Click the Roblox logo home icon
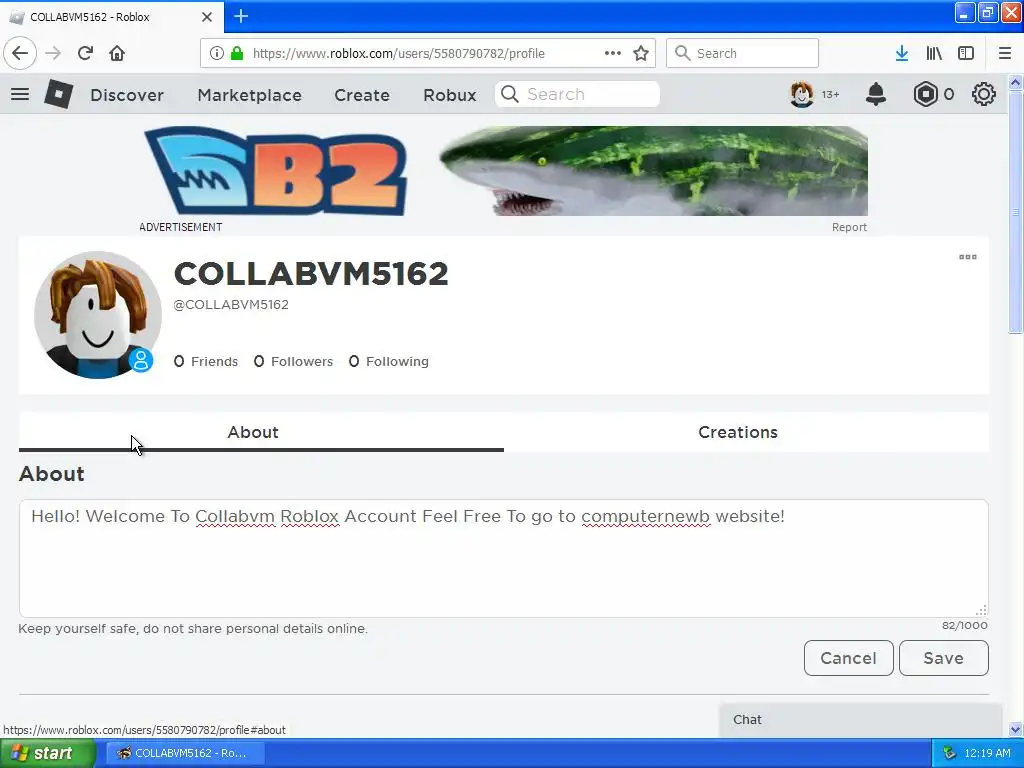This screenshot has width=1024, height=768. [x=59, y=94]
